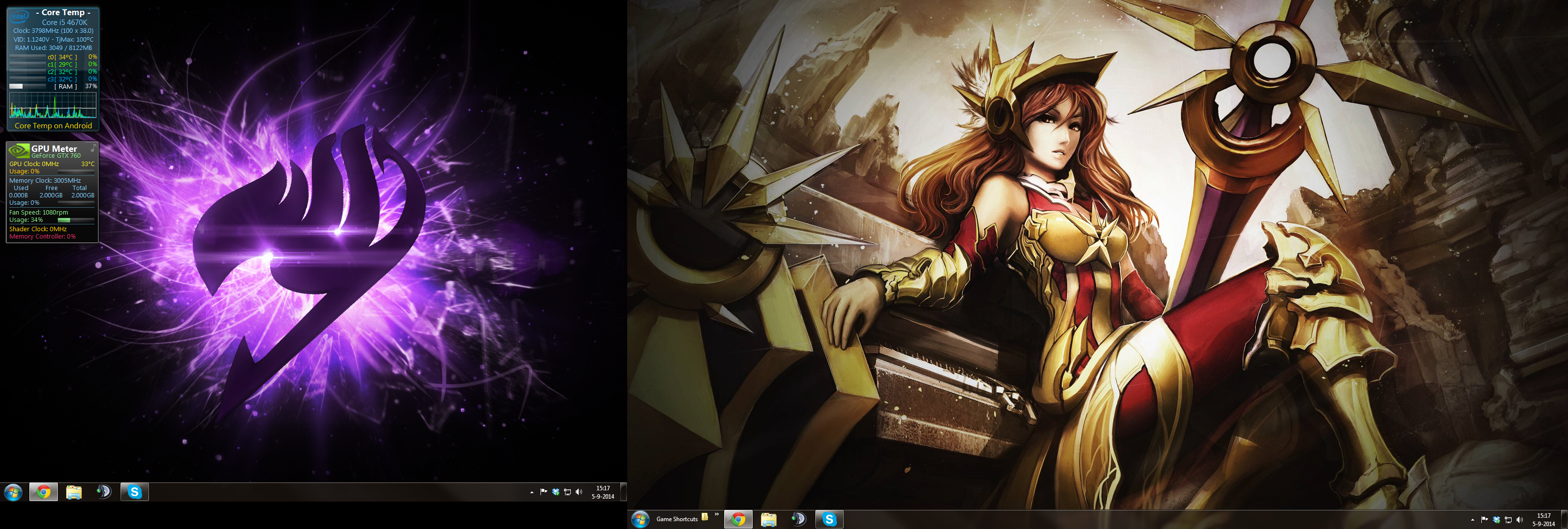1568x529 pixels.
Task: Click the RAM Used: 3049 / 8122MB line
Action: pos(53,48)
